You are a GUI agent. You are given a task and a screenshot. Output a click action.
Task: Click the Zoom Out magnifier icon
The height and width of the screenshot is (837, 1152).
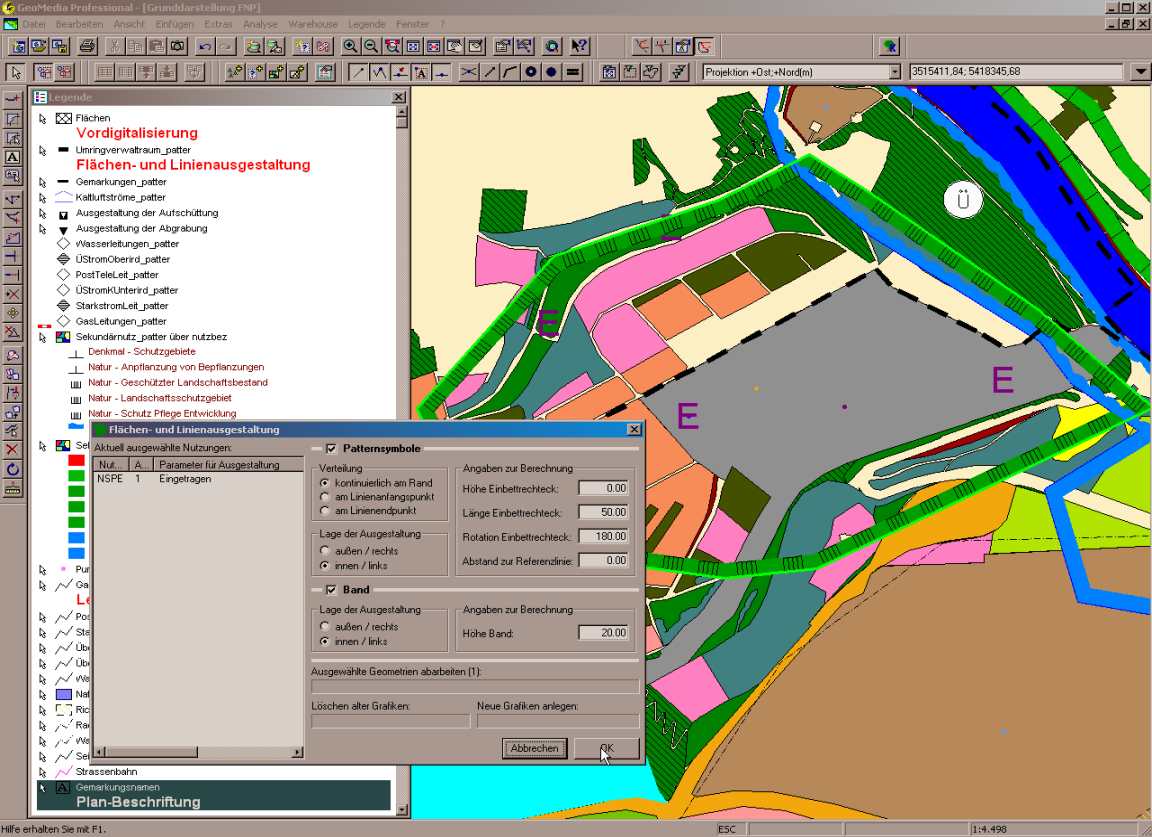point(371,46)
